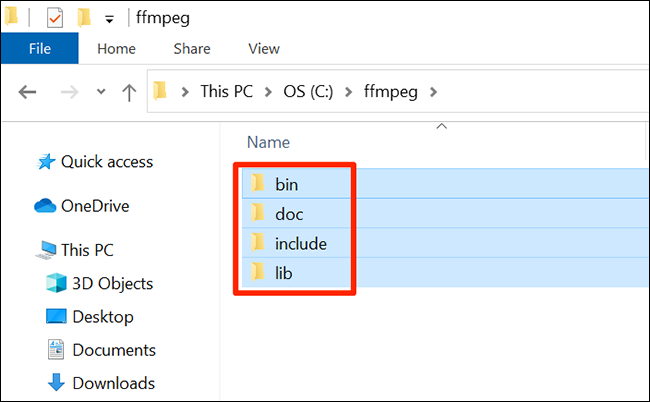650x402 pixels.
Task: Open the File menu
Action: 40,47
